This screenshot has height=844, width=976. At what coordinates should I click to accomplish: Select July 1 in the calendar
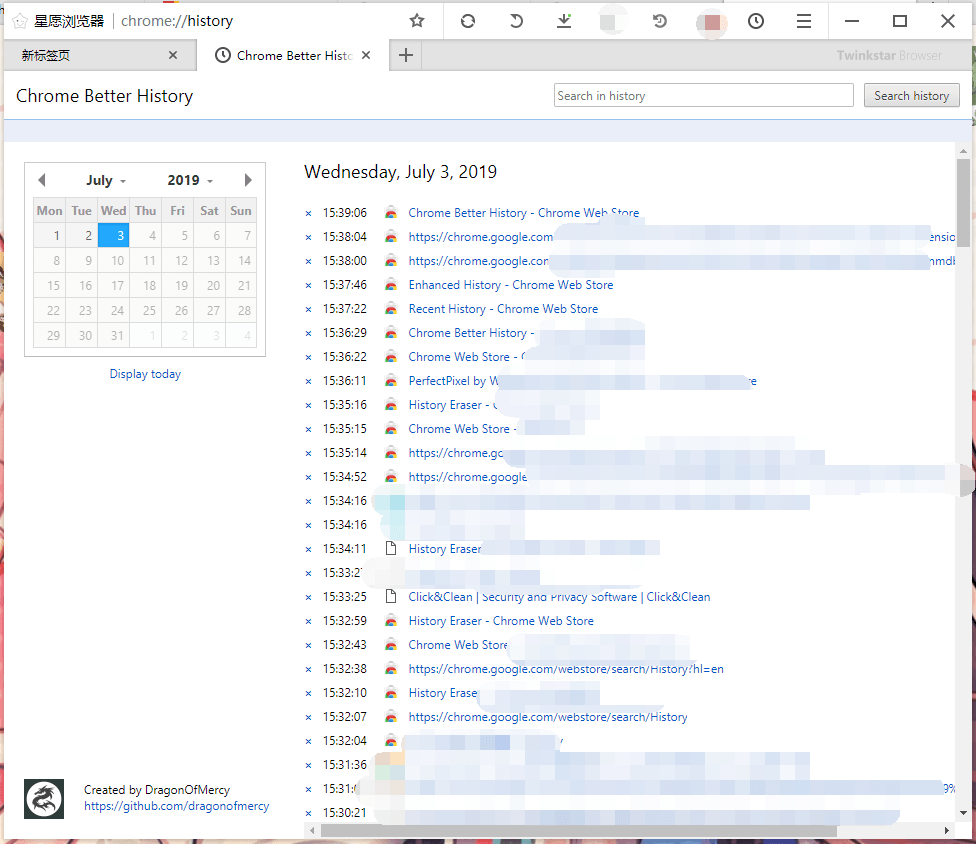pyautogui.click(x=49, y=235)
